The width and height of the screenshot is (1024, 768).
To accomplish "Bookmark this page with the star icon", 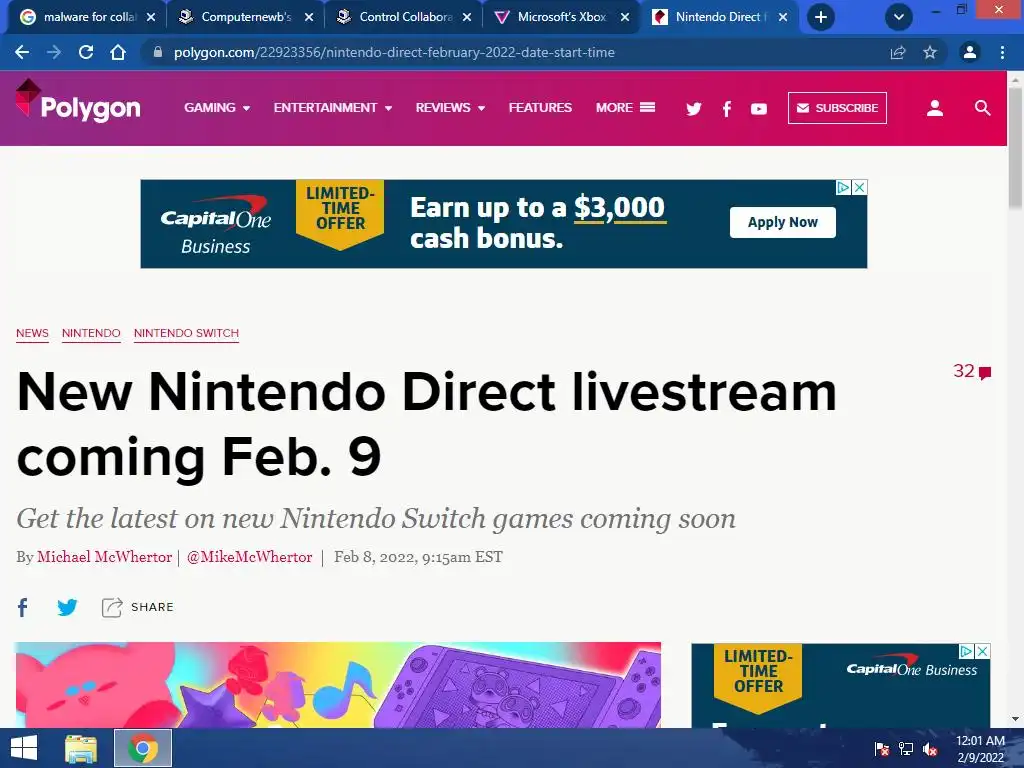I will [930, 52].
